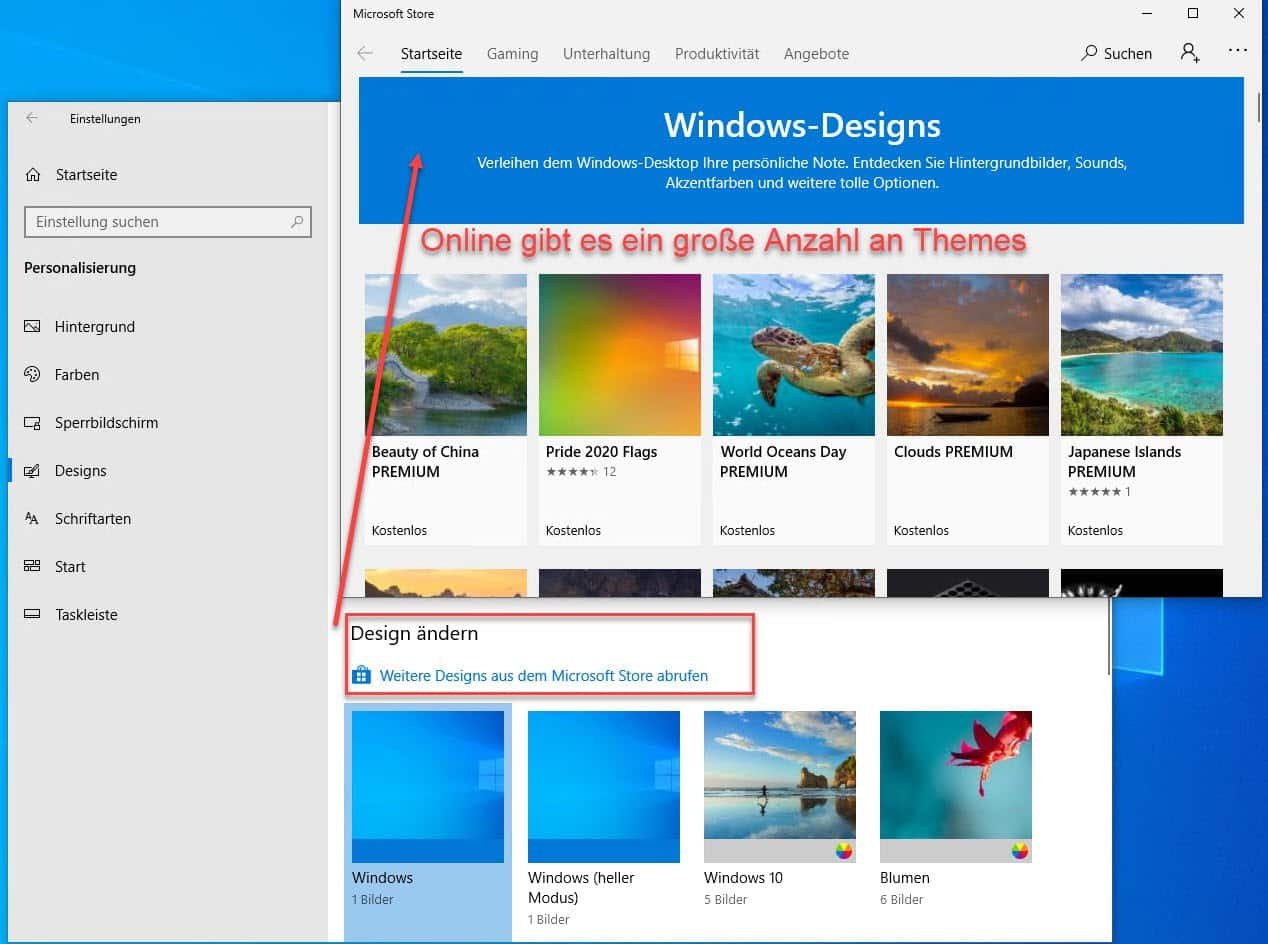Viewport: 1268px width, 944px height.
Task: Select the Taskleiste sidebar icon
Action: point(33,614)
